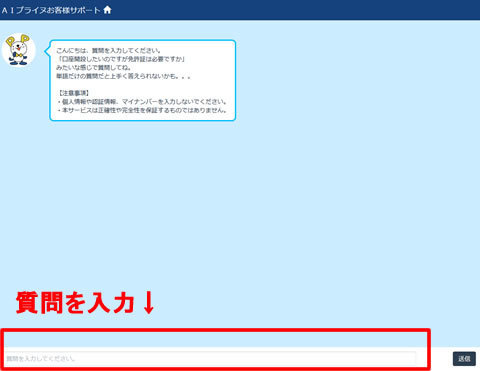Viewport: 480px width, 371px height.
Task: Click the AIプライヌお客様サポート header title
Action: 51,10
